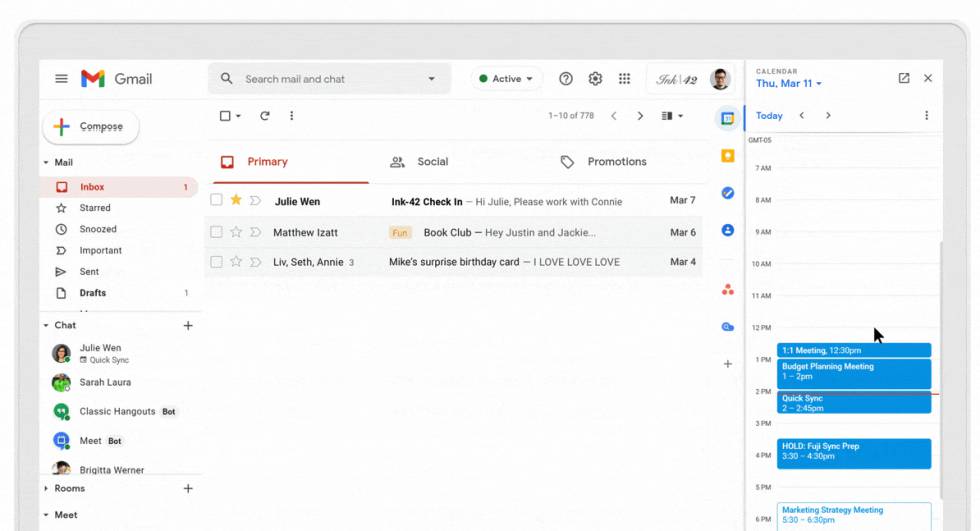
Task: Click the Search mail and chat field
Action: click(330, 79)
